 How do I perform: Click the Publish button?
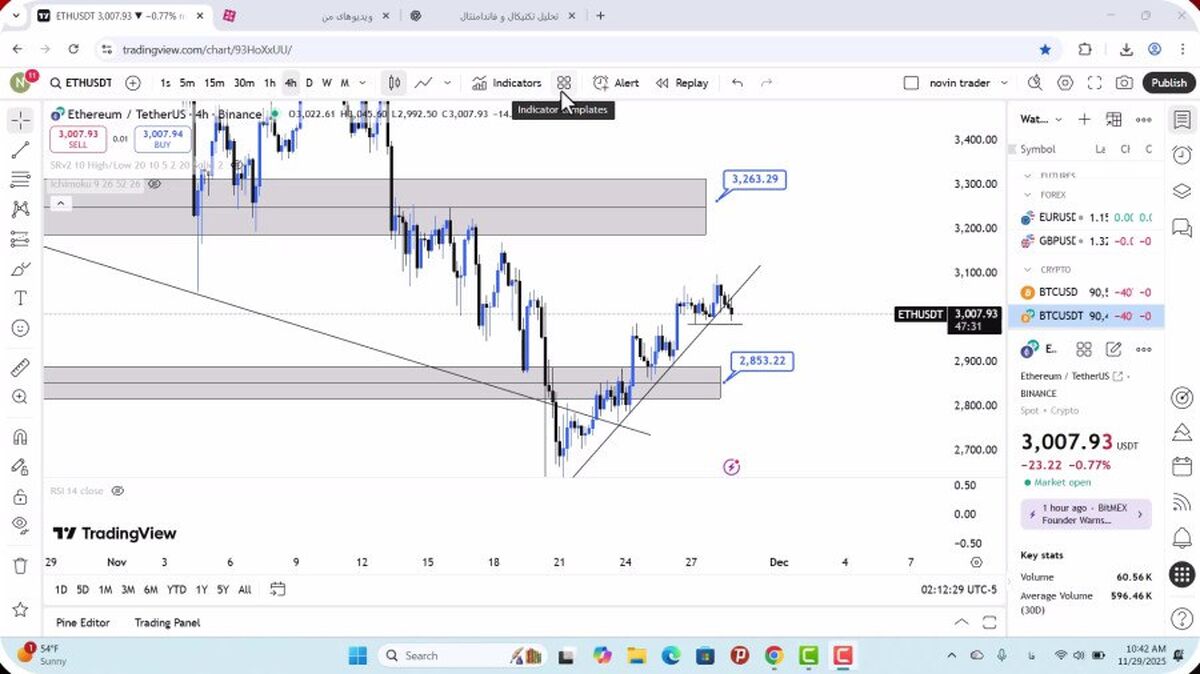coord(1168,83)
